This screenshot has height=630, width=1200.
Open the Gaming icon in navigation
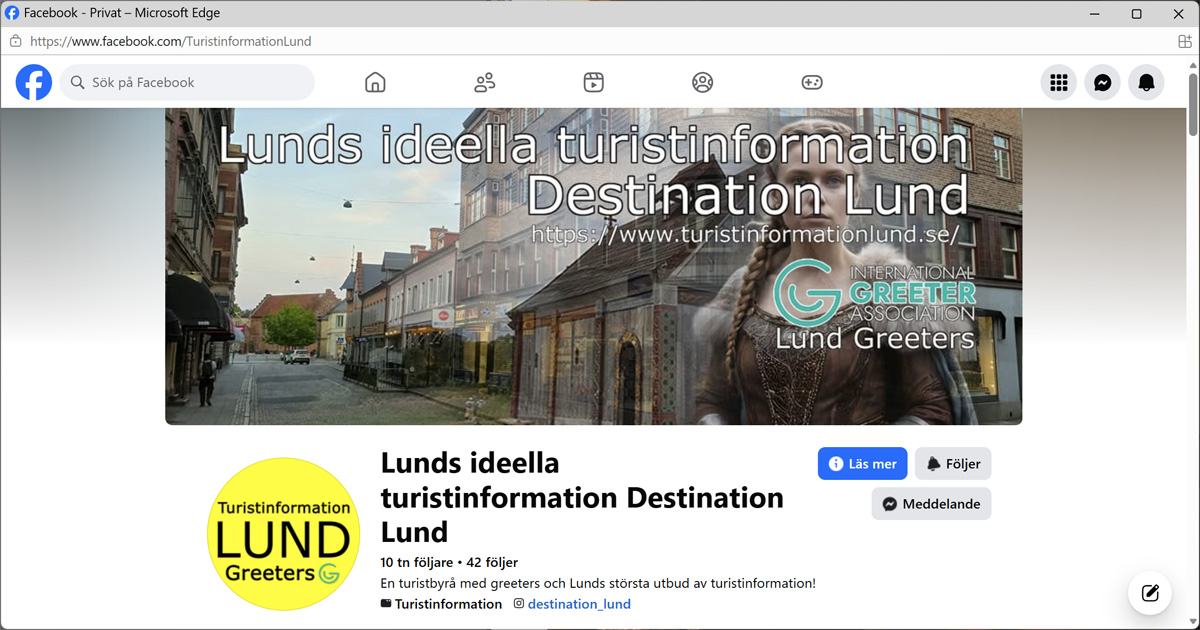[x=812, y=82]
